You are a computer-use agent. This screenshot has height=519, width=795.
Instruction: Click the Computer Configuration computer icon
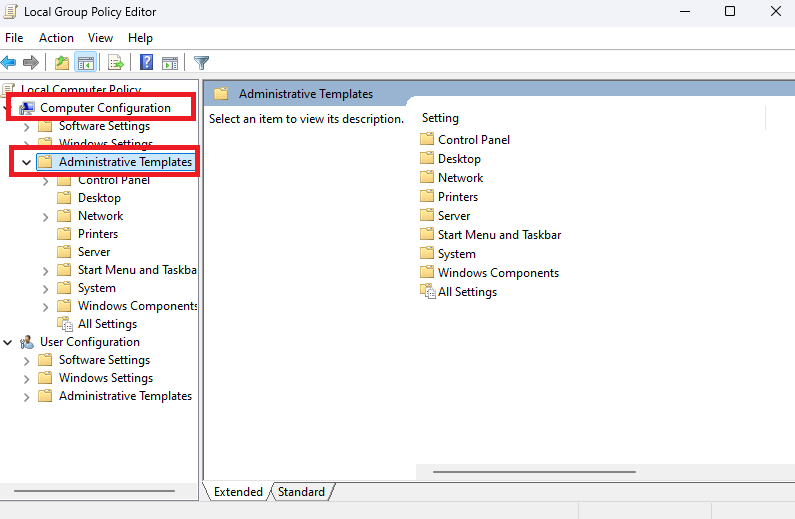coord(27,108)
